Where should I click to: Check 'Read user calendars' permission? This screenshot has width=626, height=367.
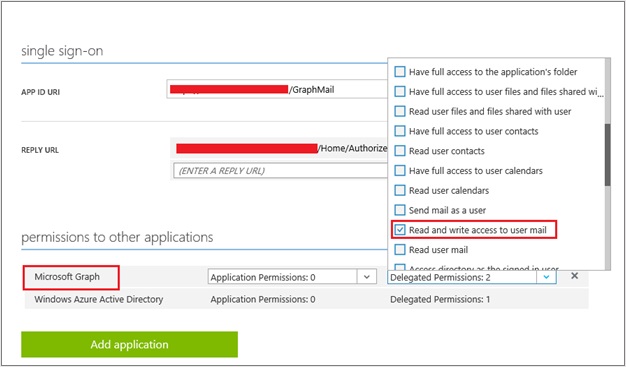click(x=400, y=190)
